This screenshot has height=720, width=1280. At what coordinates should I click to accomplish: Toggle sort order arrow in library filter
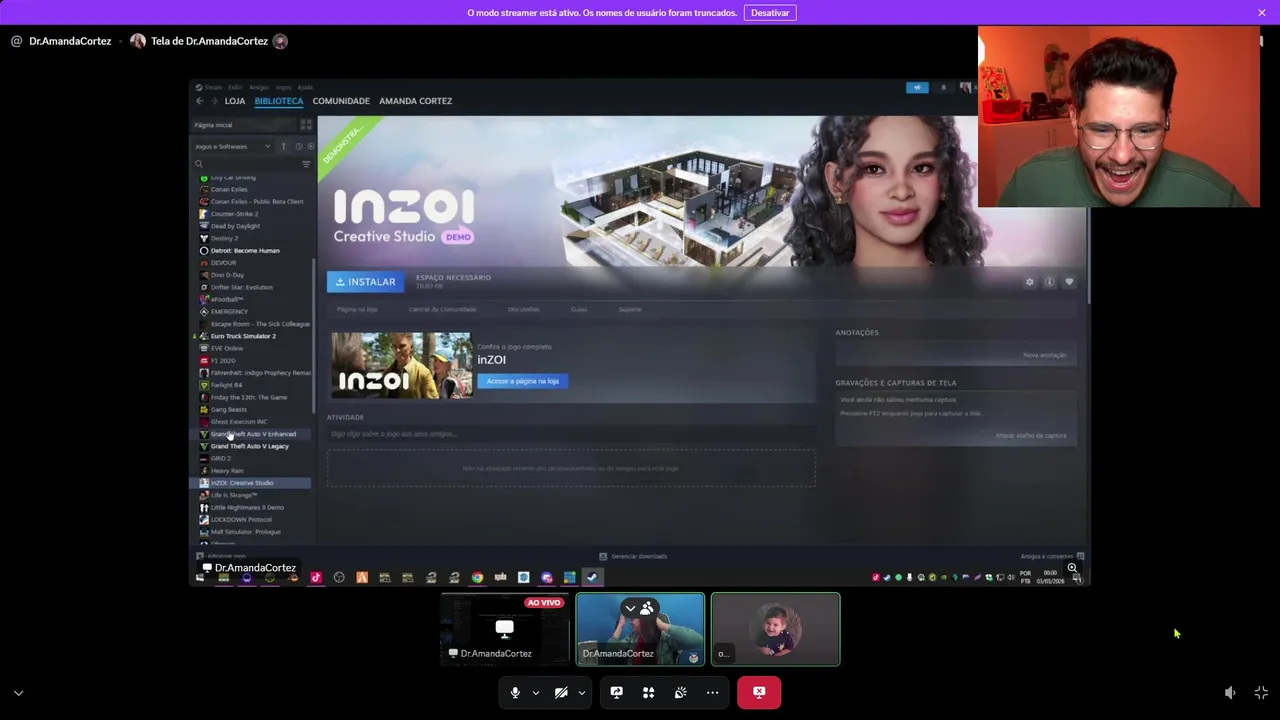click(x=283, y=146)
